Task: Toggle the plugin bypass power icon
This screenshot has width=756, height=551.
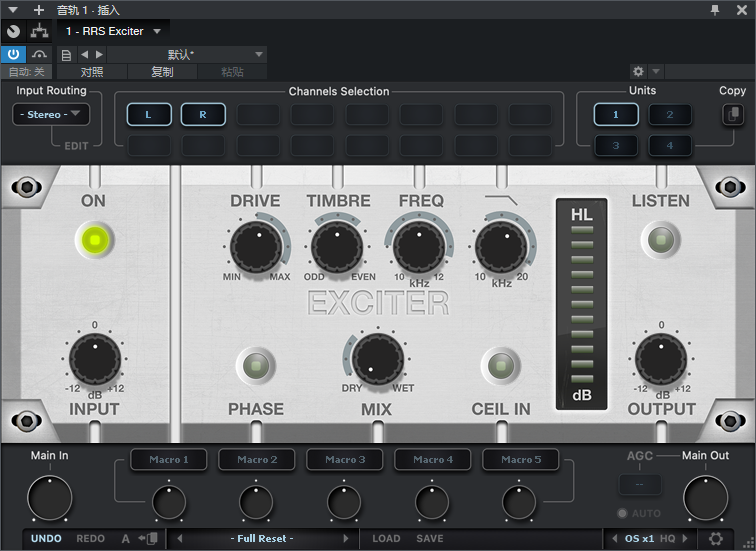Action: point(13,54)
